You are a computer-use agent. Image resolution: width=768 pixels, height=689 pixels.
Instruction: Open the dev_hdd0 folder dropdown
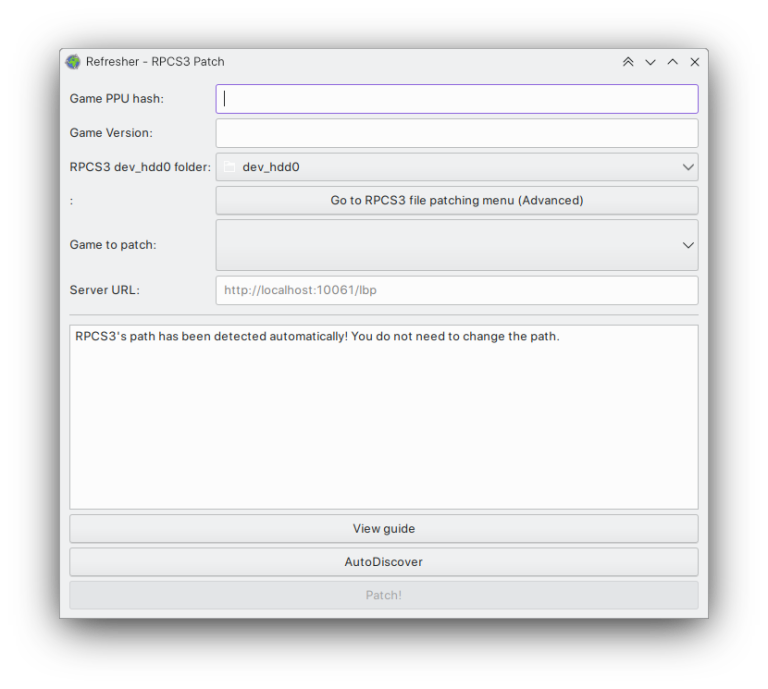(x=457, y=167)
